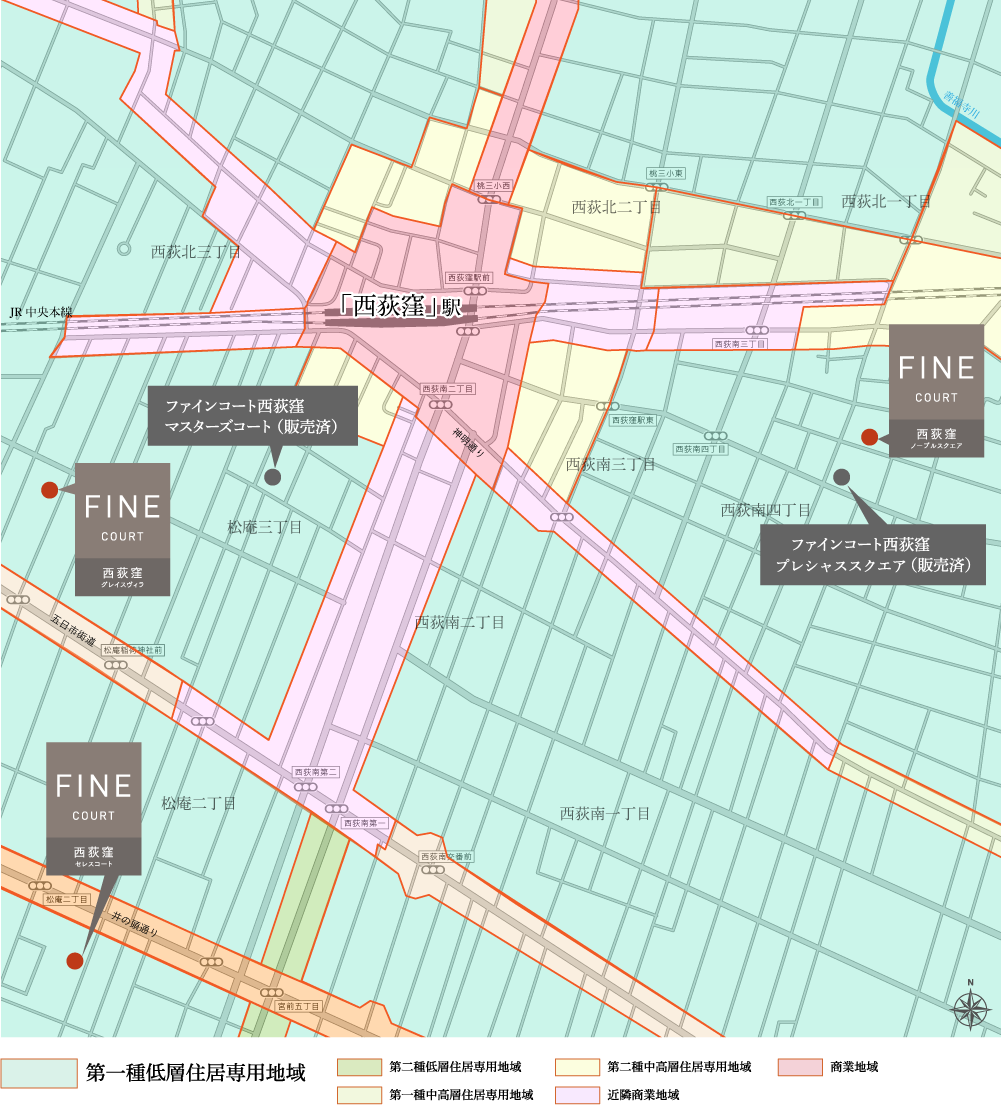Click the lavender purple legend swatch

pyautogui.click(x=578, y=1095)
